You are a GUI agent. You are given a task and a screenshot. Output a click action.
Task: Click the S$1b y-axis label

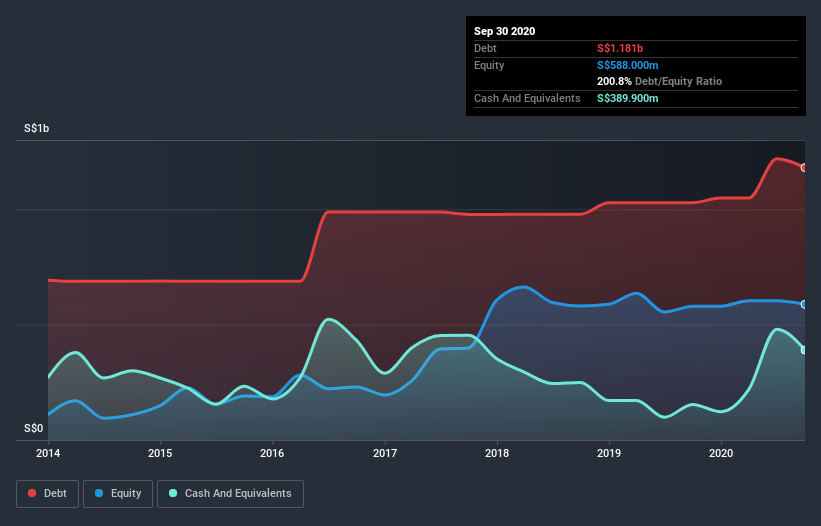[x=37, y=129]
